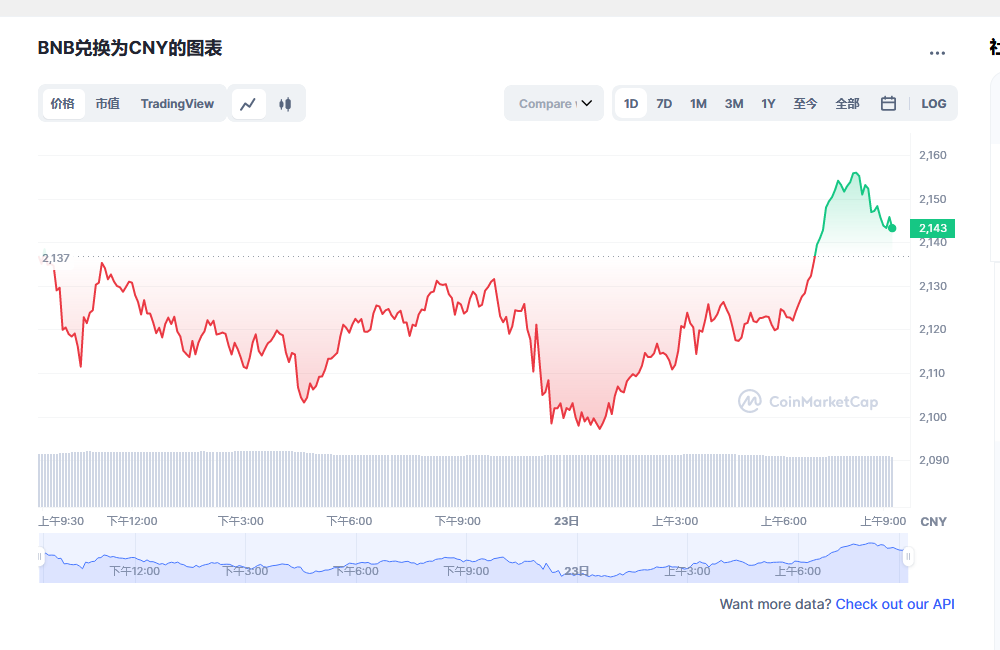This screenshot has height=650, width=1000.
Task: Open the three-dot more options menu
Action: pos(937,53)
